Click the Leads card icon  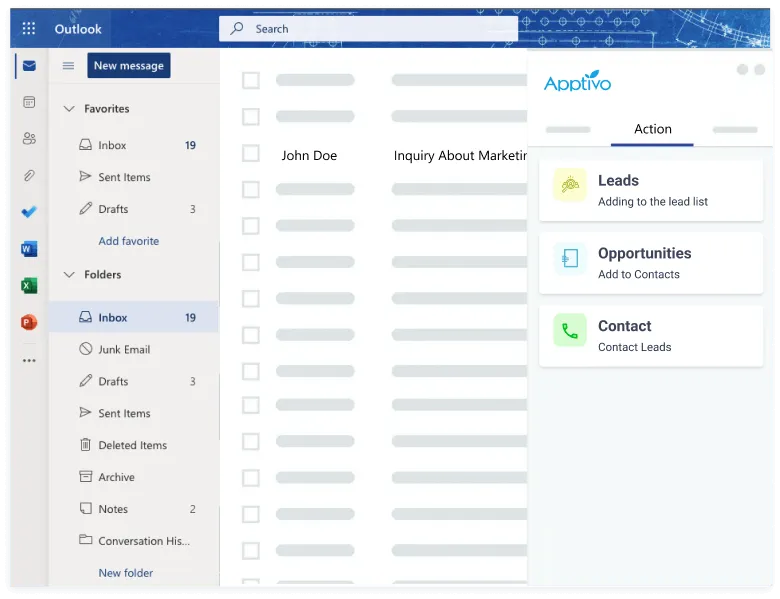click(x=570, y=185)
